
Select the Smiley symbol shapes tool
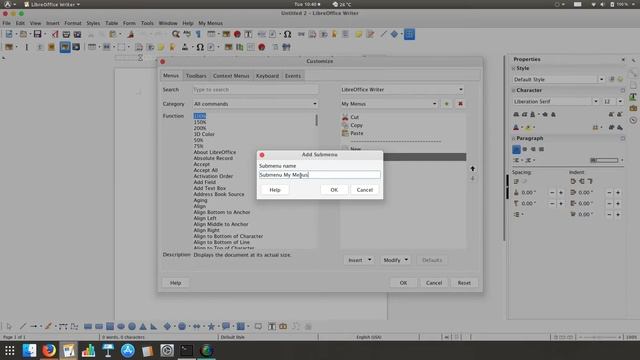pos(182,326)
